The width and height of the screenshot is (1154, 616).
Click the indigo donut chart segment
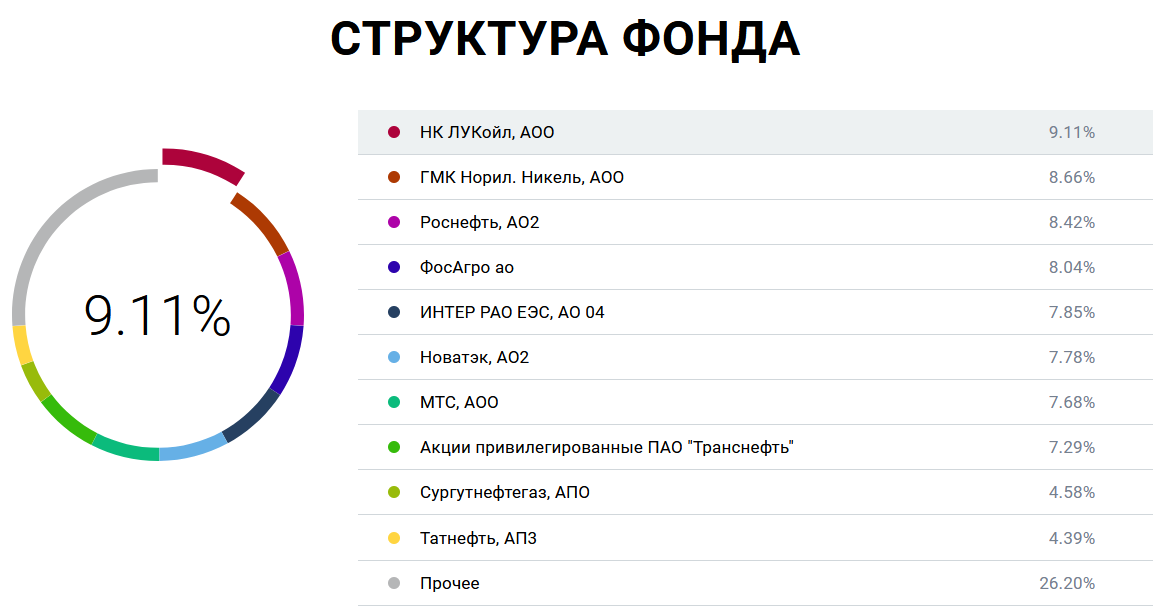coord(288,360)
